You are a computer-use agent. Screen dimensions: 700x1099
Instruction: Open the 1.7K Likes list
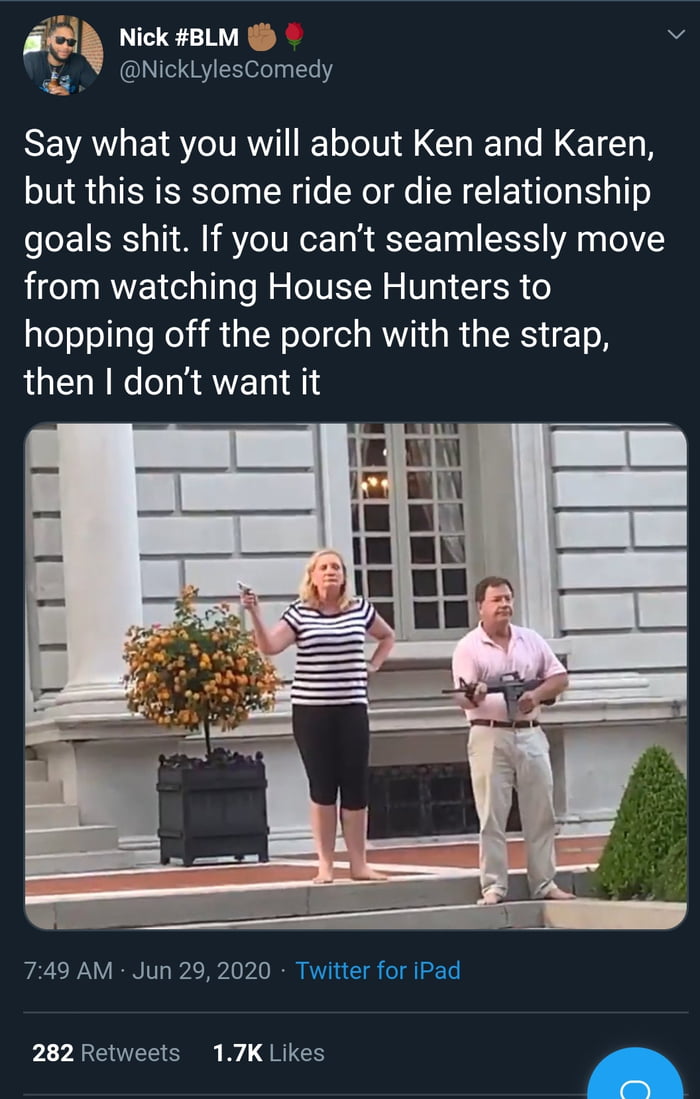pyautogui.click(x=268, y=1052)
